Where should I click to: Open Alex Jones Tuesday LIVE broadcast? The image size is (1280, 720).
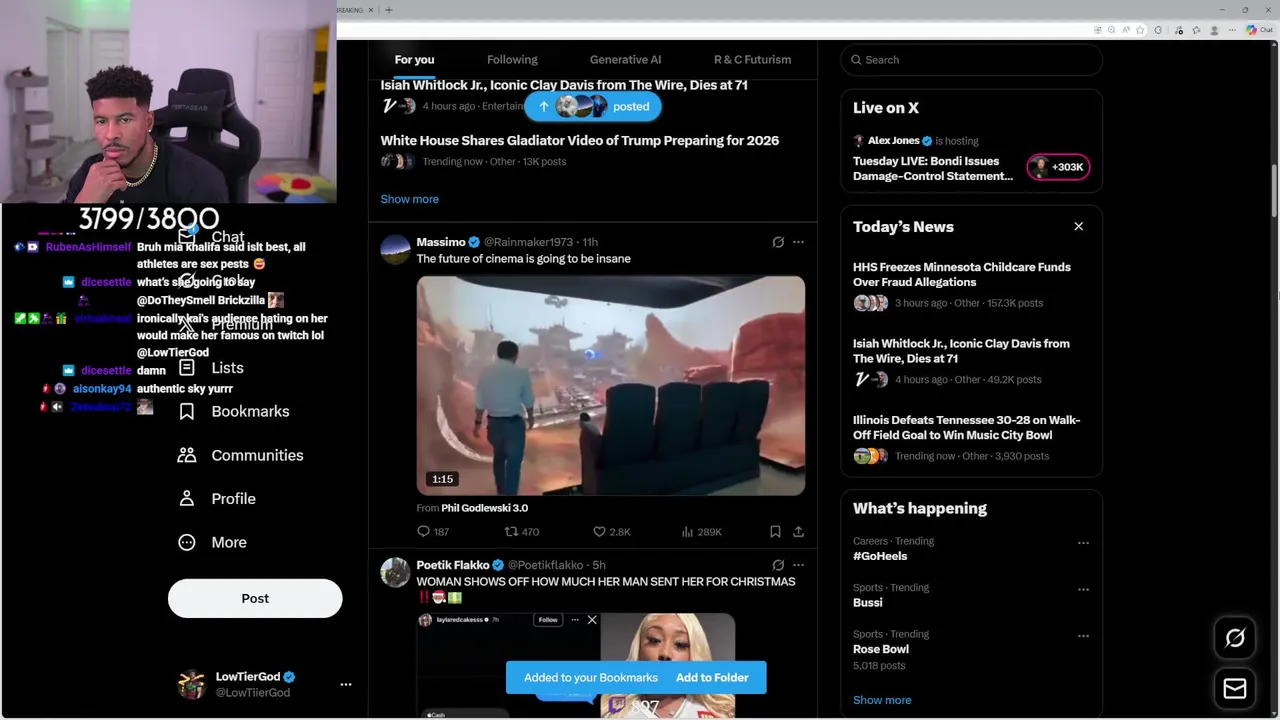[933, 169]
